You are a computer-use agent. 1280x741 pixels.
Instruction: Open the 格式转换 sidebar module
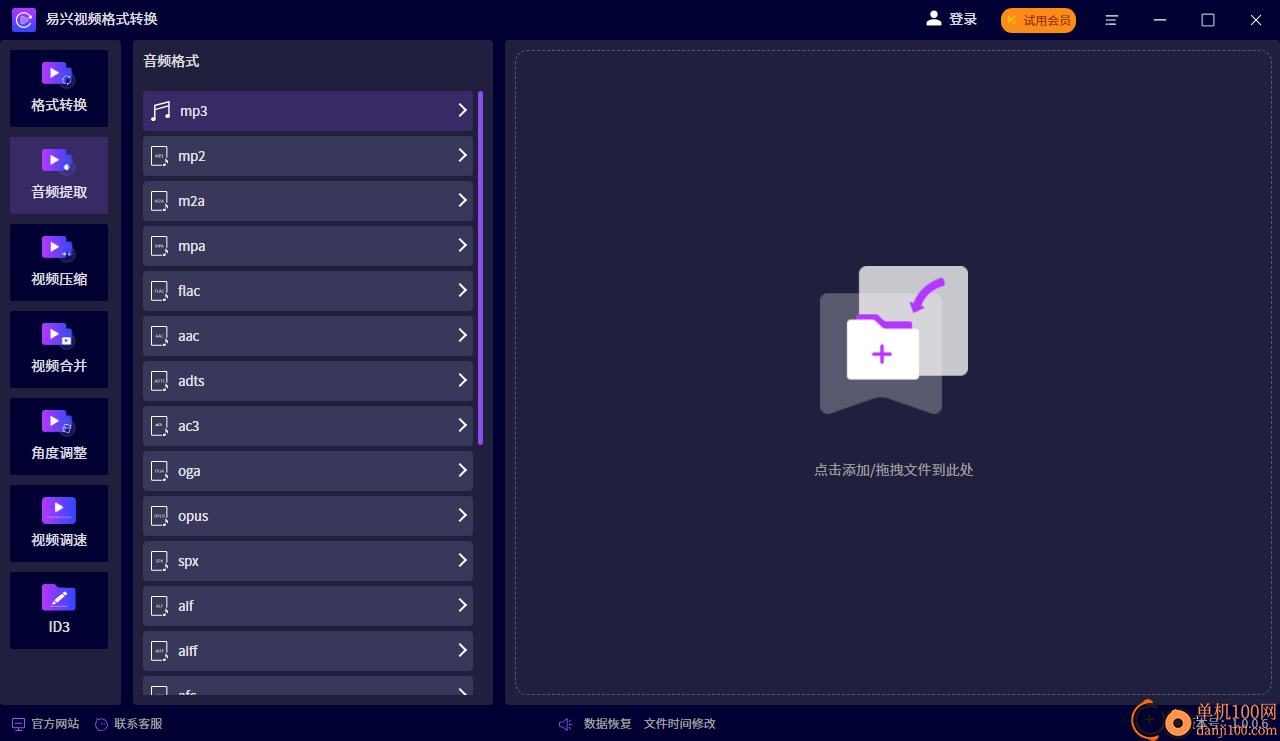[x=59, y=88]
